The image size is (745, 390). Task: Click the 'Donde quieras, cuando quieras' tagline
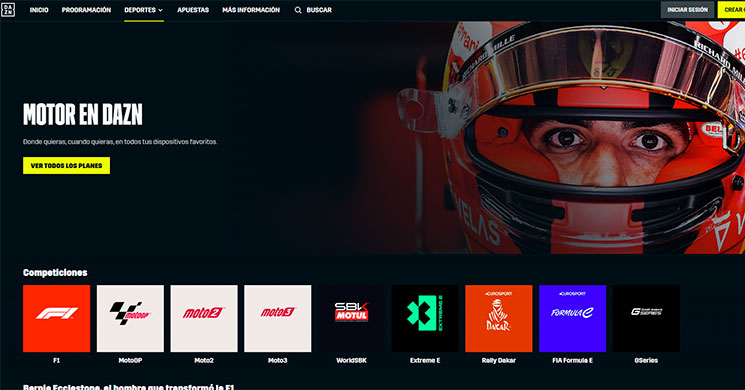[x=120, y=142]
